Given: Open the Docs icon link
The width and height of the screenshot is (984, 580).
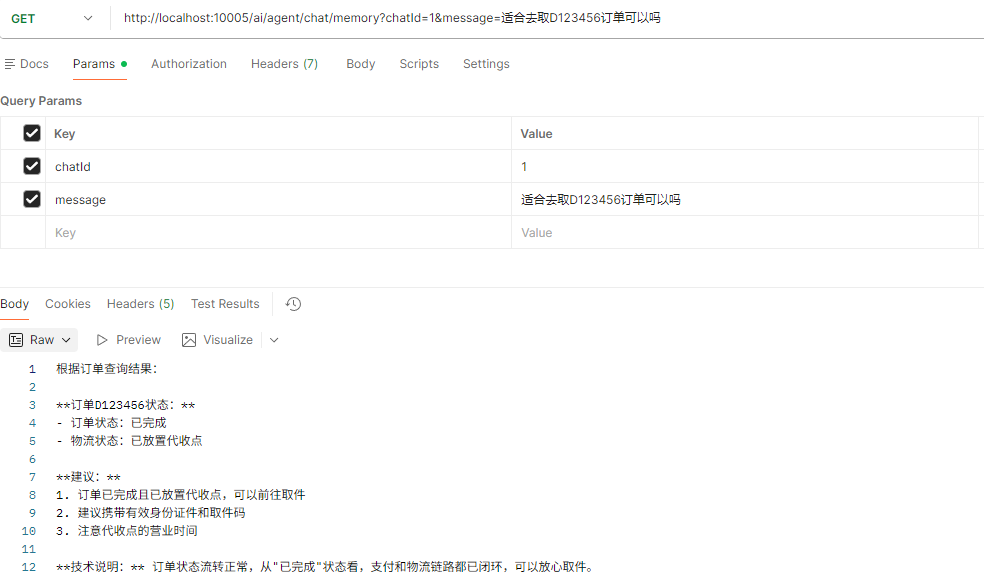Looking at the screenshot, I should [10, 64].
